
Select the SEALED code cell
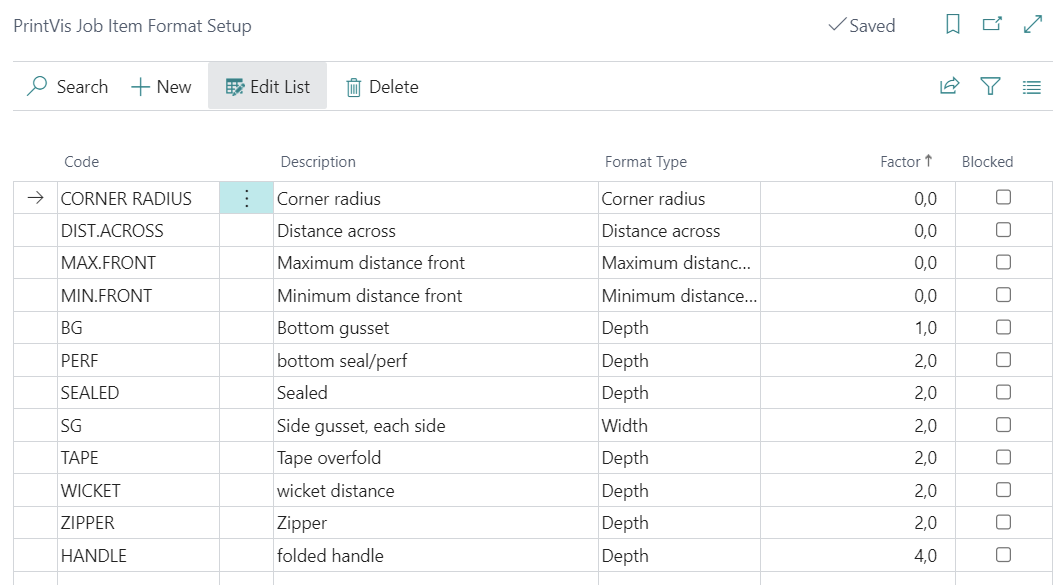coord(138,393)
